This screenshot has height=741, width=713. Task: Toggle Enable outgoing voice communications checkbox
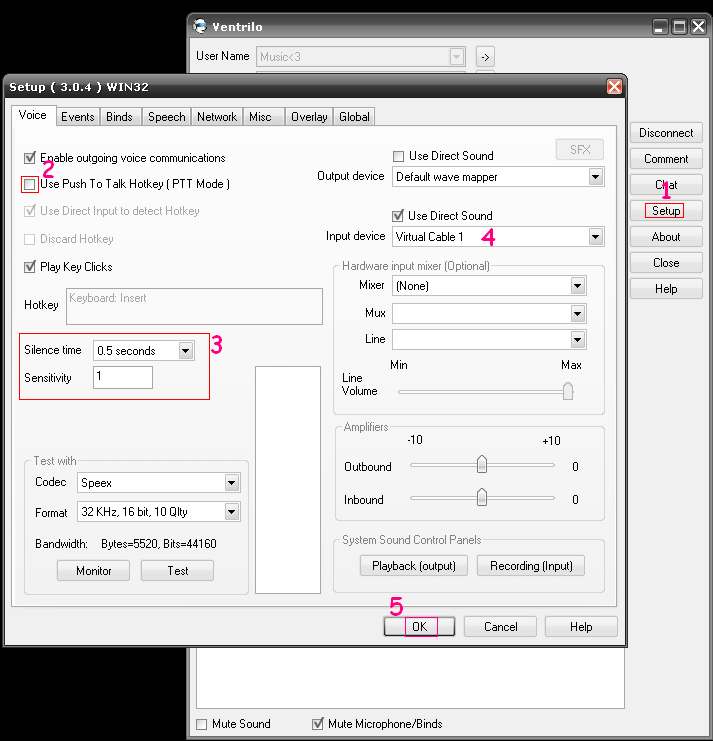click(x=30, y=157)
